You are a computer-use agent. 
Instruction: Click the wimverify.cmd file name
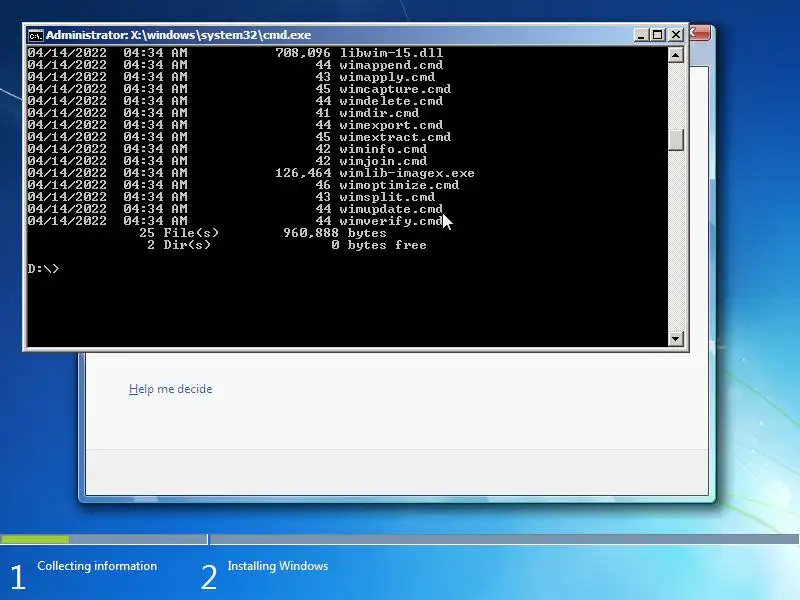pyautogui.click(x=391, y=221)
